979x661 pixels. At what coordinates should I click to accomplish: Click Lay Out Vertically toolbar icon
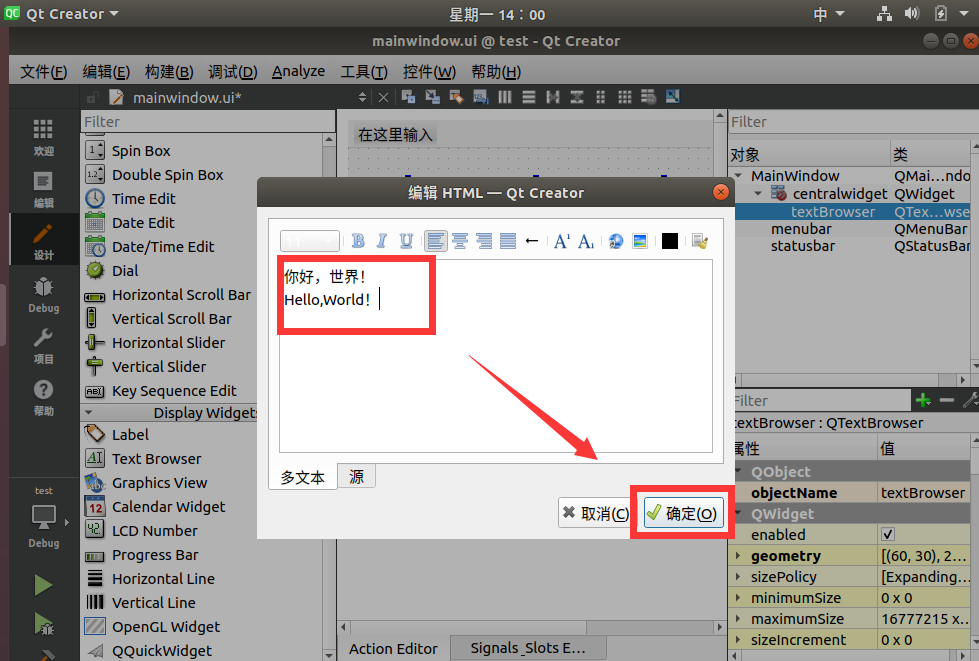pos(529,97)
